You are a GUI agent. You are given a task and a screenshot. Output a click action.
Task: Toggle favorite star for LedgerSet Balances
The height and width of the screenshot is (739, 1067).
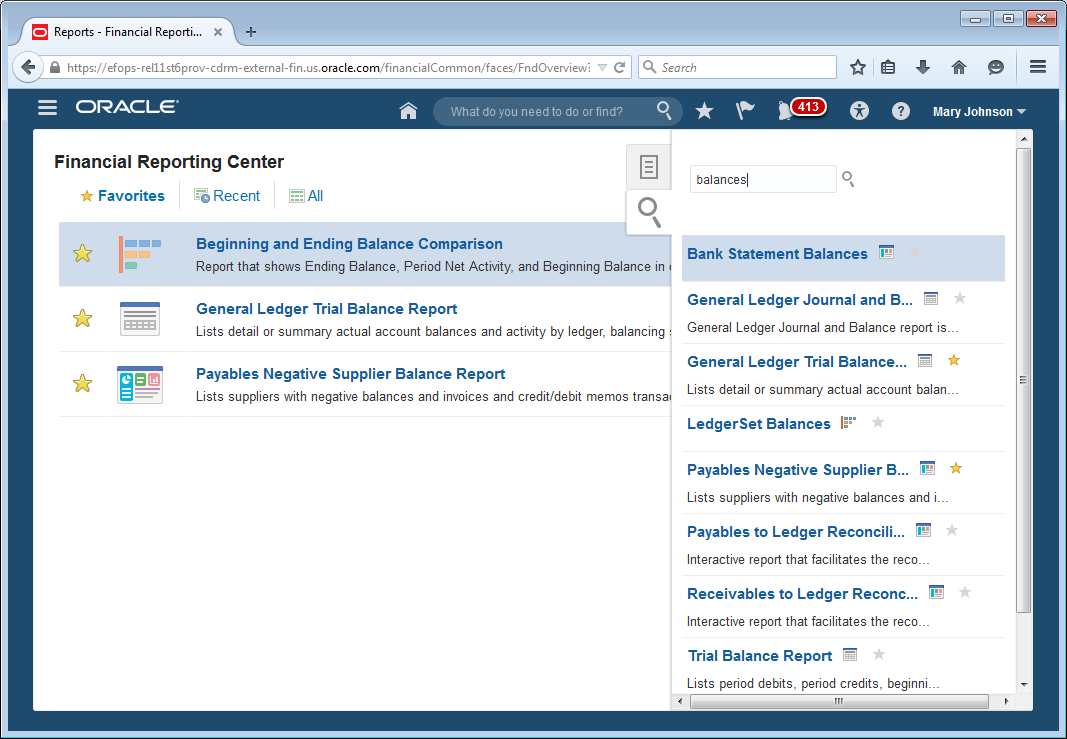(x=878, y=422)
